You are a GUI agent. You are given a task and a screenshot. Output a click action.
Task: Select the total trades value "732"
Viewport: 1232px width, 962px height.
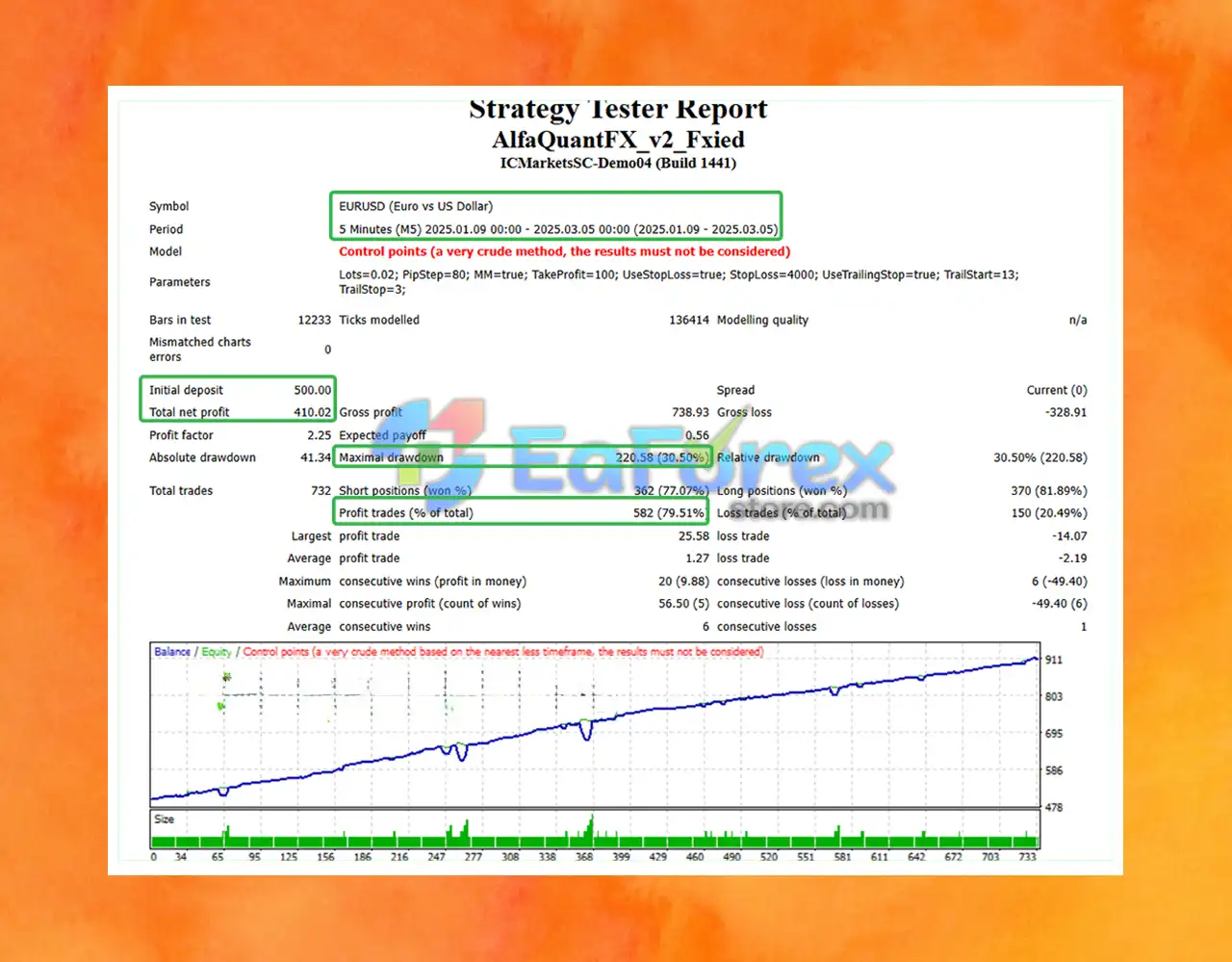[321, 490]
